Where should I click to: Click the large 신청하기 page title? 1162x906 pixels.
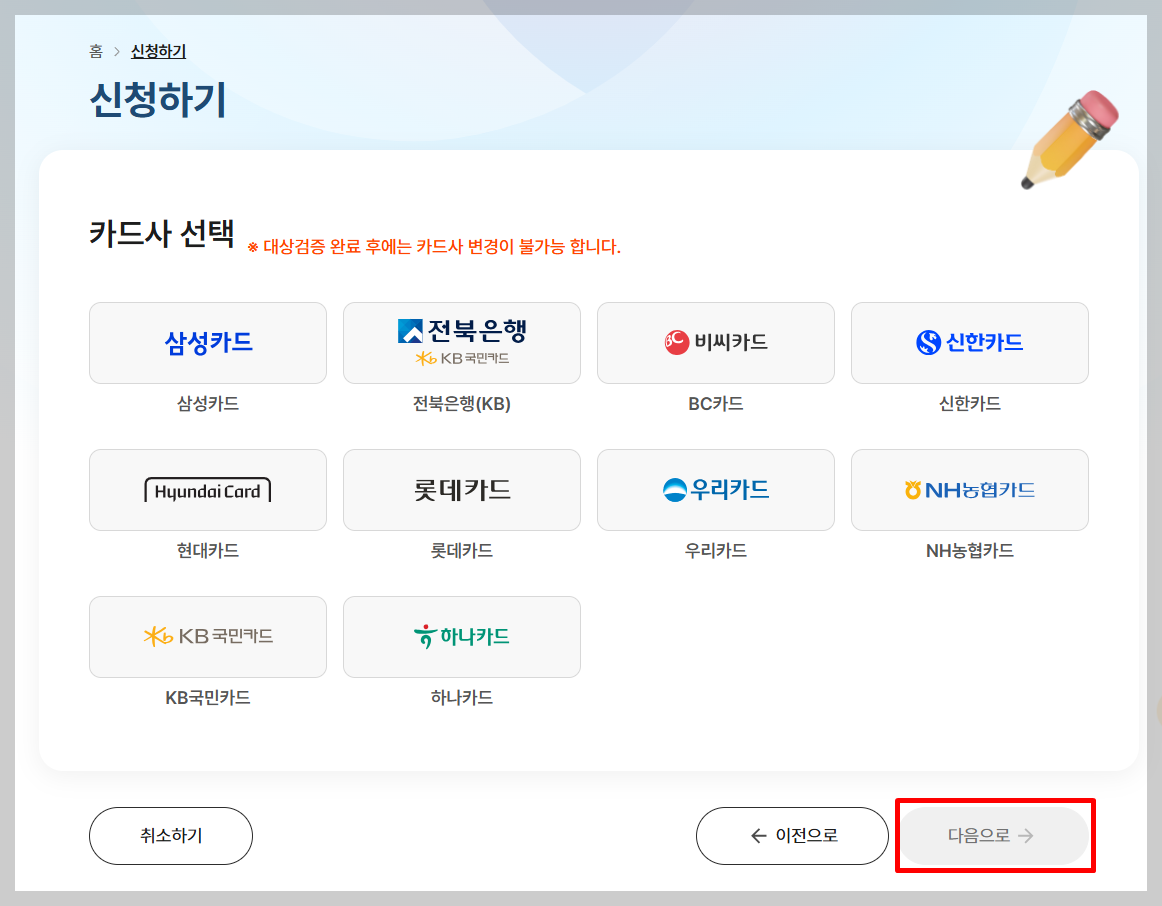tap(158, 99)
